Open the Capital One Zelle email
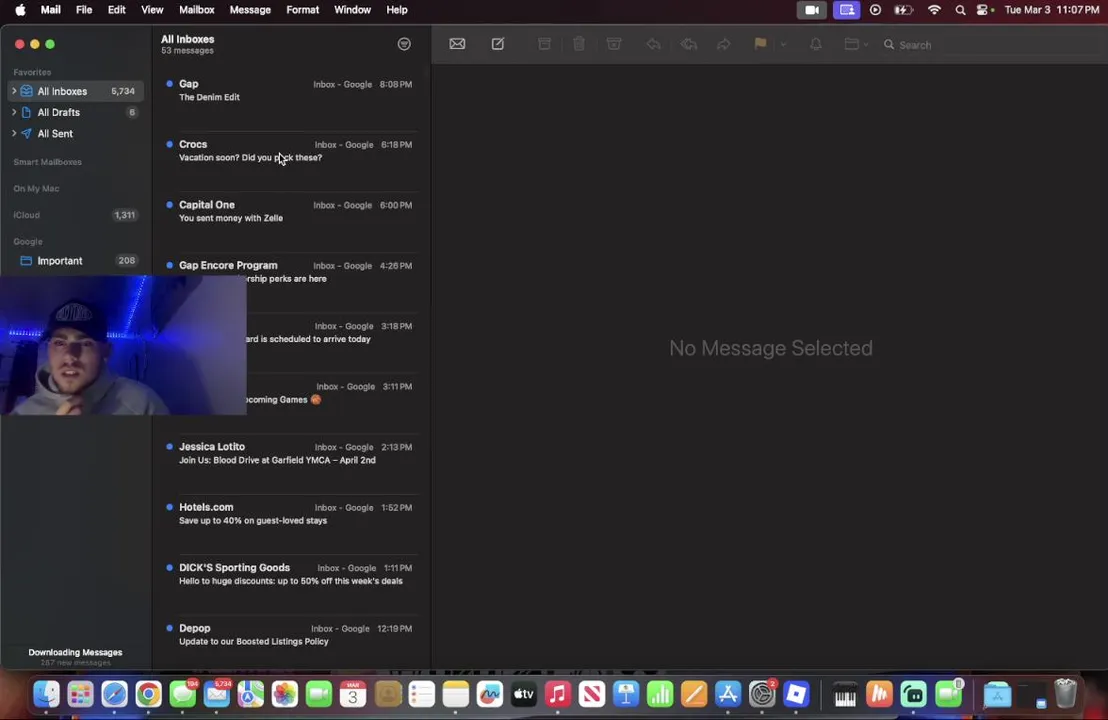Screen dimensions: 1108x720 pyautogui.click(x=290, y=221)
